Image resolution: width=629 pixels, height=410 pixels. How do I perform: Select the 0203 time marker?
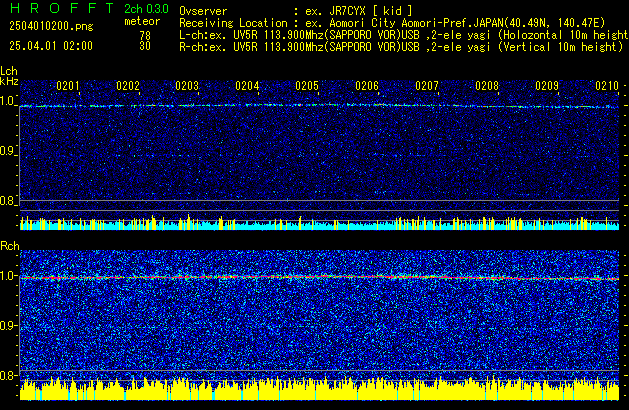click(187, 86)
